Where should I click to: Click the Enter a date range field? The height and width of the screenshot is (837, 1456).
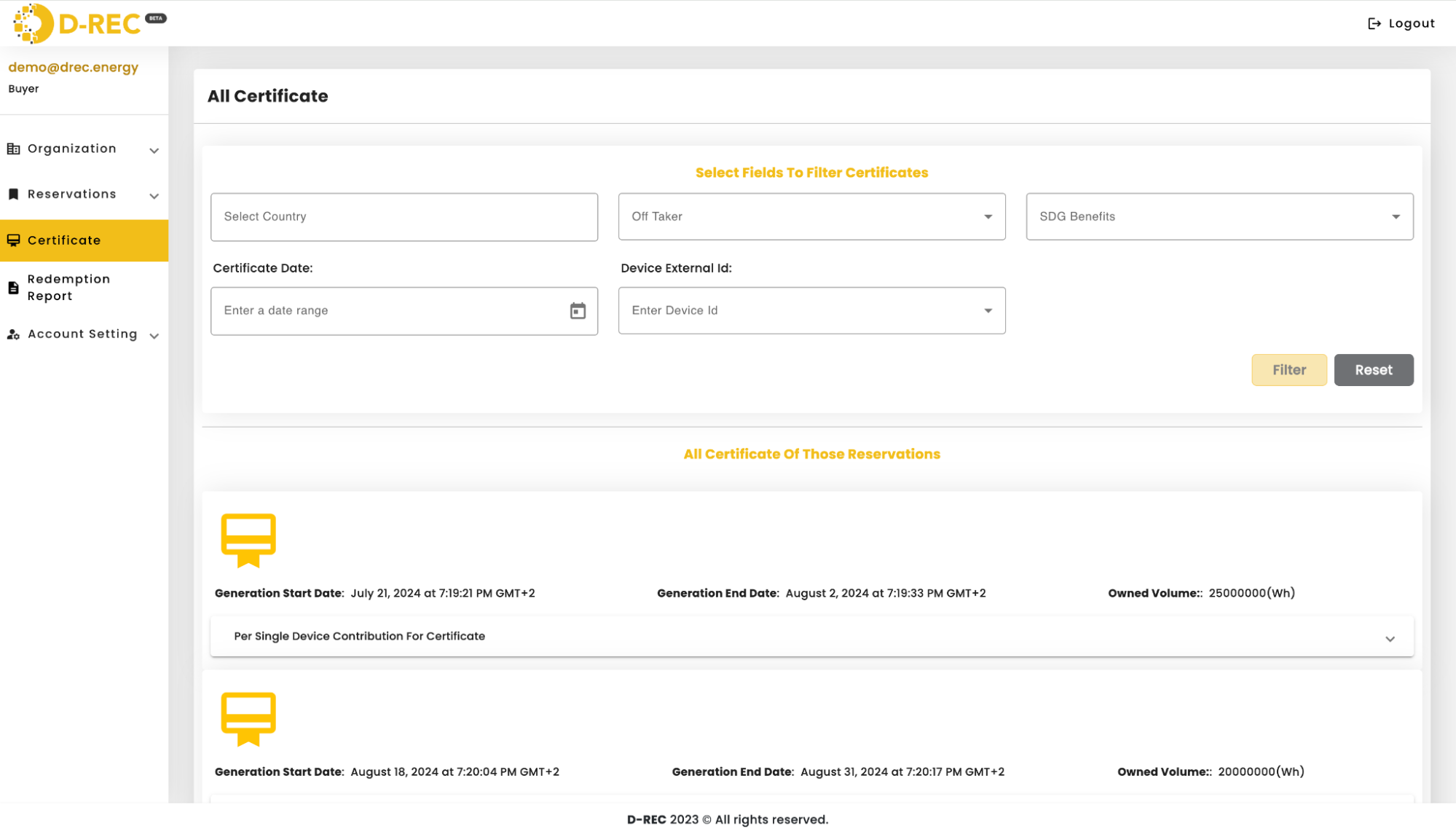404,311
